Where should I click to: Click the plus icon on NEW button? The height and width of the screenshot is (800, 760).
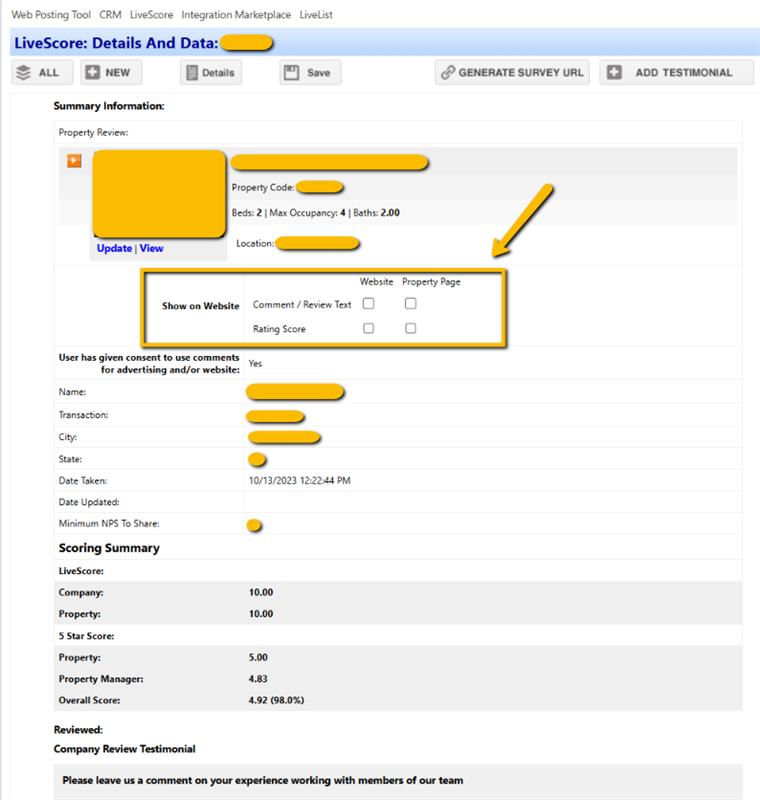click(x=92, y=73)
